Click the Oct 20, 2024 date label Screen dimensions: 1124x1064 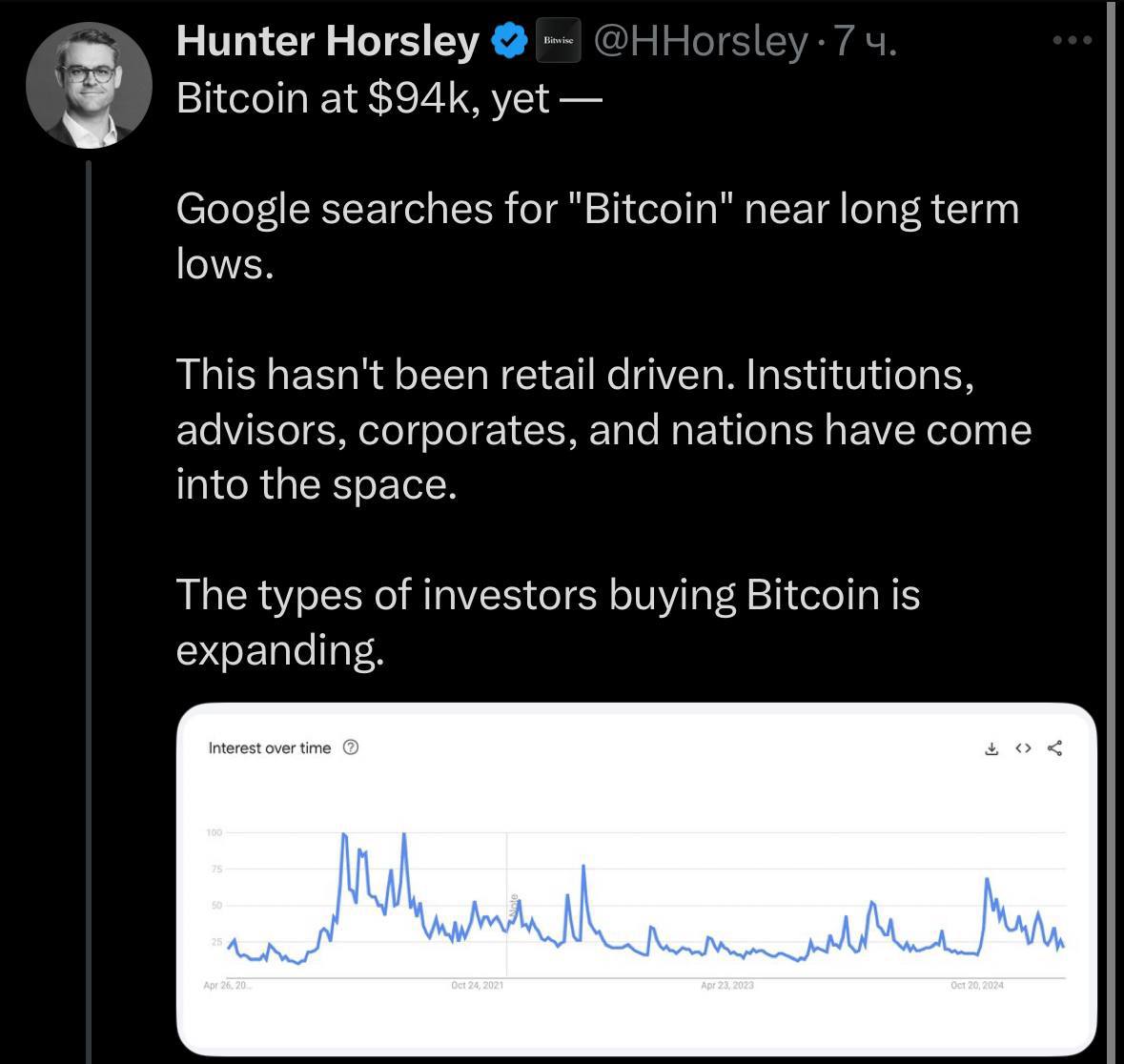pyautogui.click(x=977, y=987)
